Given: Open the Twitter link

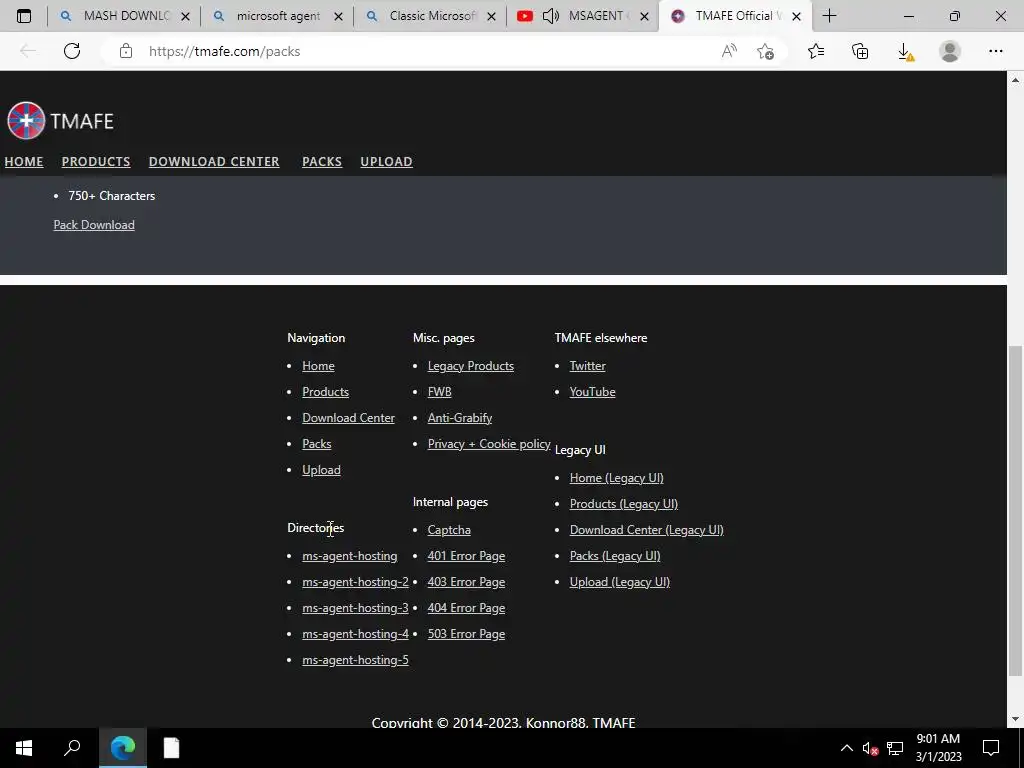Looking at the screenshot, I should click(588, 366).
